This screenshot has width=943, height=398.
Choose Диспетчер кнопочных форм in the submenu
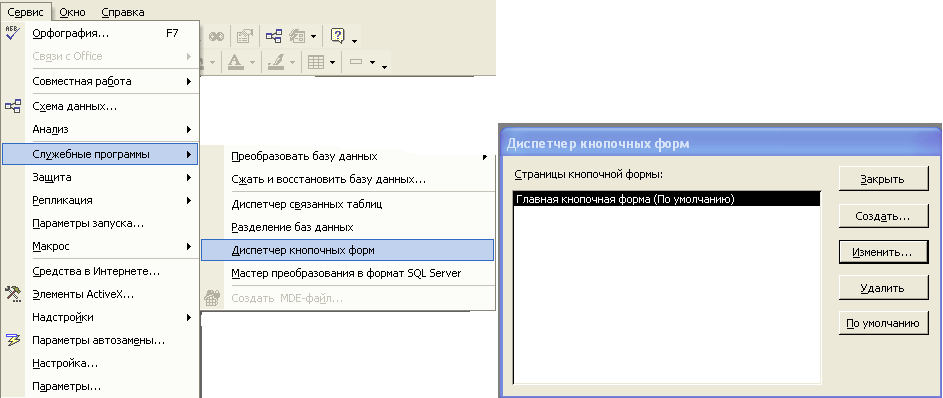tap(347, 250)
